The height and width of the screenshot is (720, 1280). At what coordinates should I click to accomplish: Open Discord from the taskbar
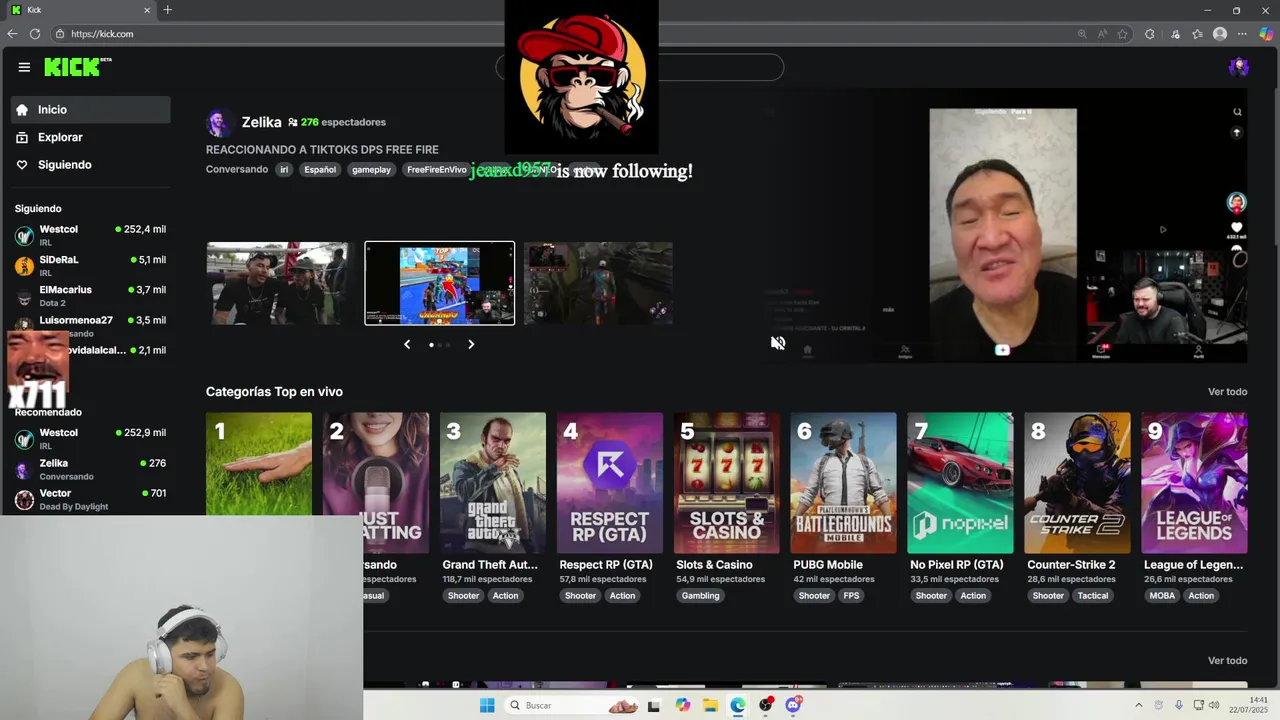(794, 705)
